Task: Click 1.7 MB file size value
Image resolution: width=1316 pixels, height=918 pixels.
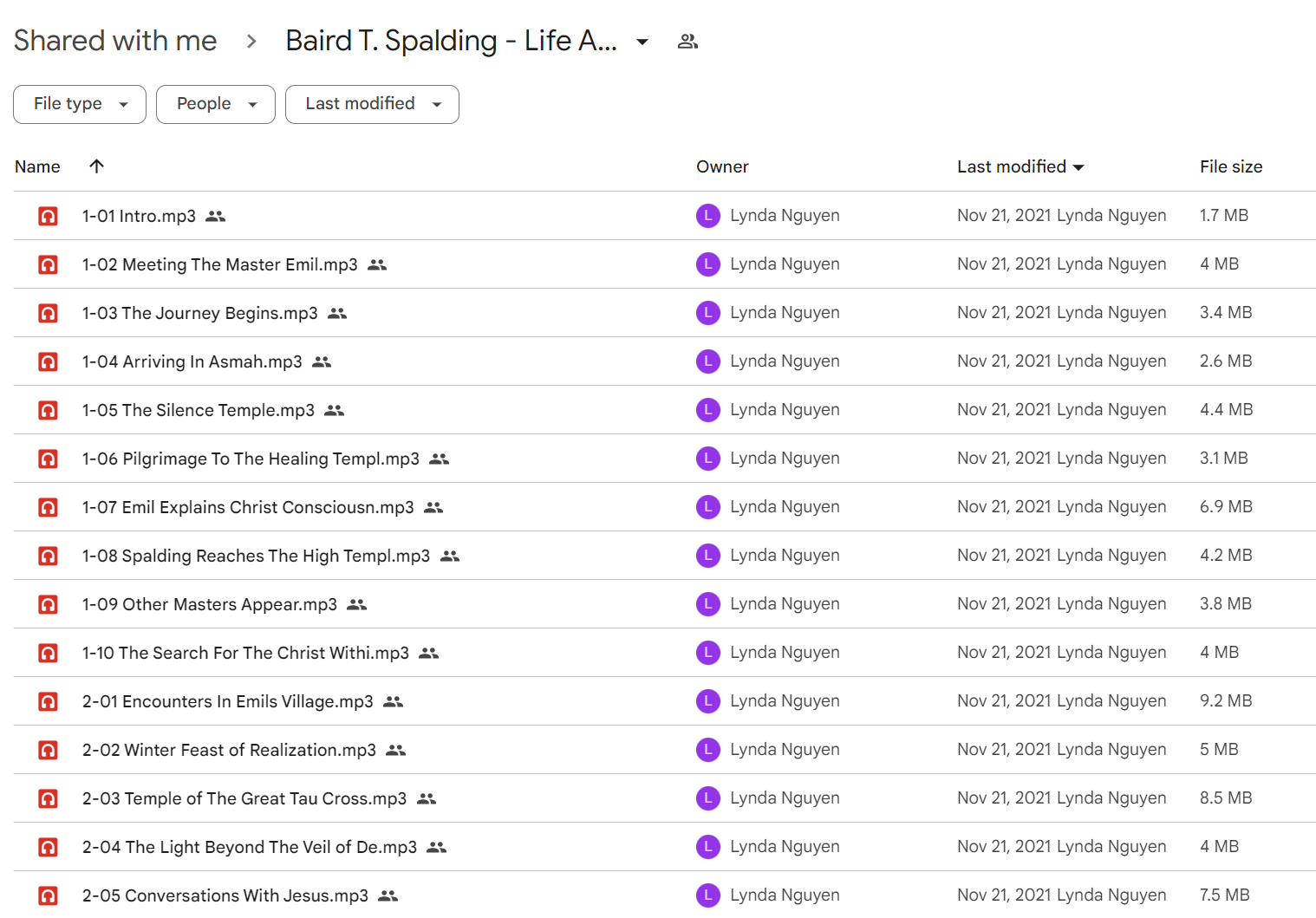Action: (1224, 215)
